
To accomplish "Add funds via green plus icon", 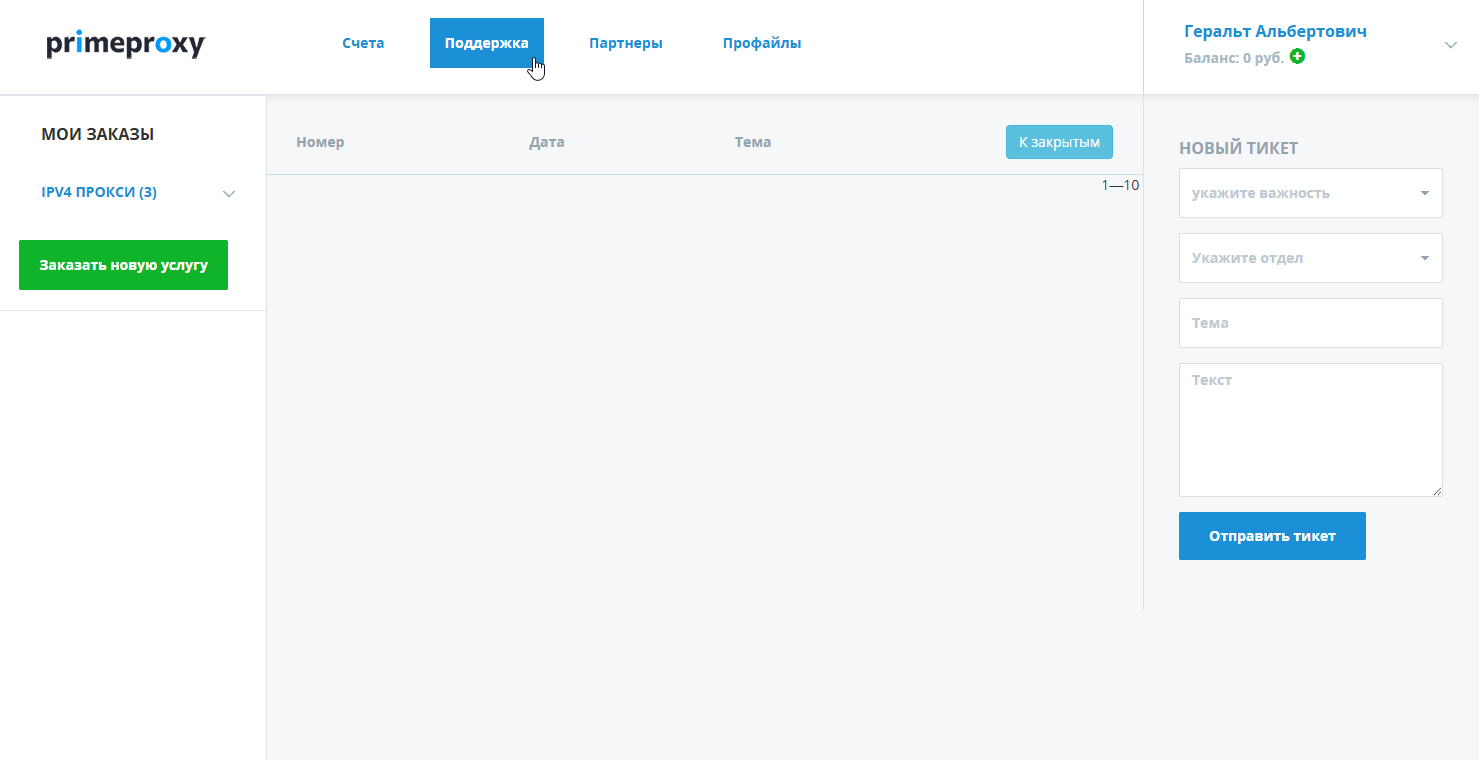I will [x=1297, y=57].
